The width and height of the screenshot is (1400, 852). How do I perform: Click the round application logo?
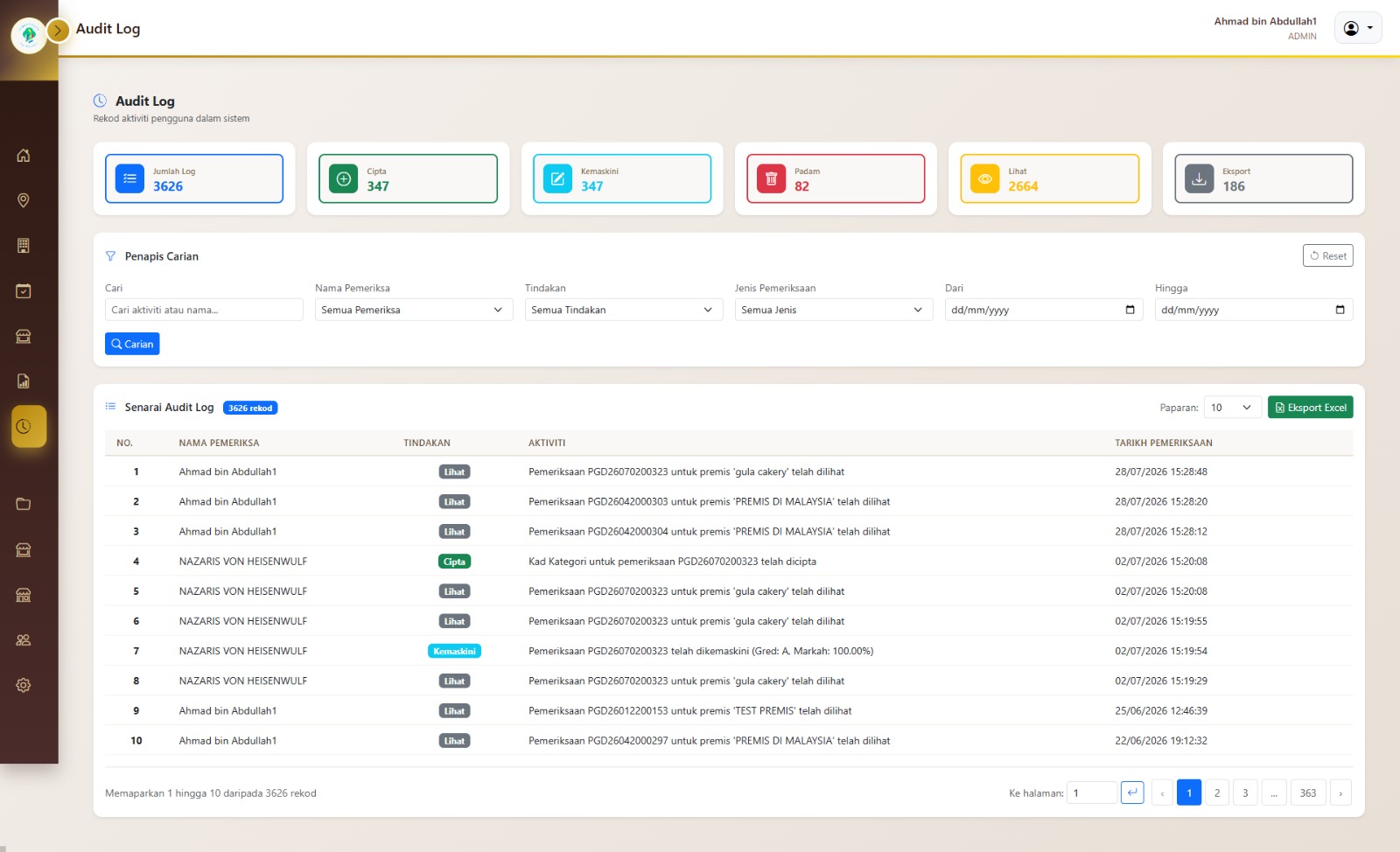pos(29,36)
